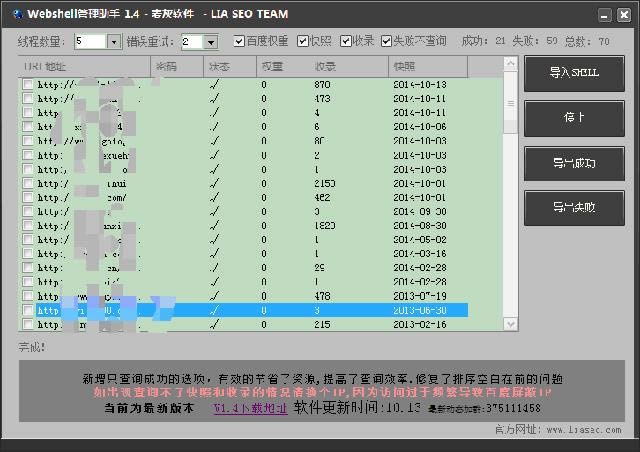Open the thread count dropdown showing 5
The height and width of the screenshot is (452, 640).
114,42
